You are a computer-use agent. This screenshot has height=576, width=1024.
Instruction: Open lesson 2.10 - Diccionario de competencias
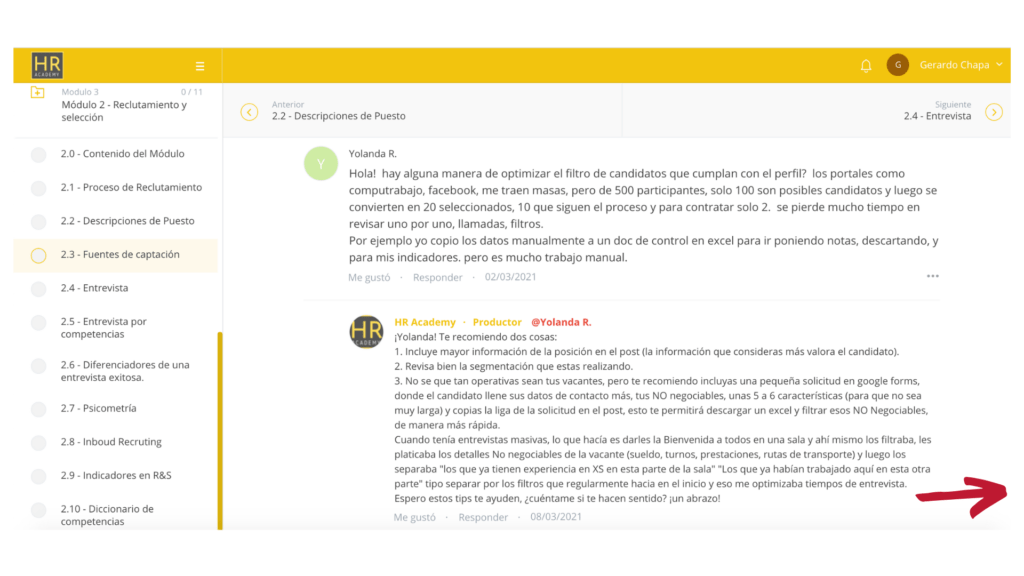point(107,515)
